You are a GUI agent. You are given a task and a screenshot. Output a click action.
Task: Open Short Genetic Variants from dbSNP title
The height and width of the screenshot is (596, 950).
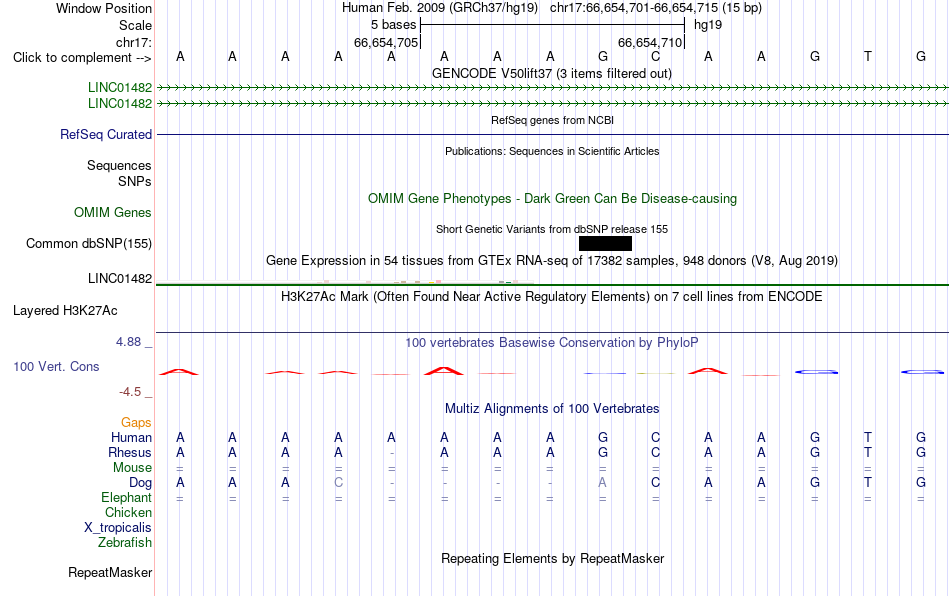coord(552,230)
